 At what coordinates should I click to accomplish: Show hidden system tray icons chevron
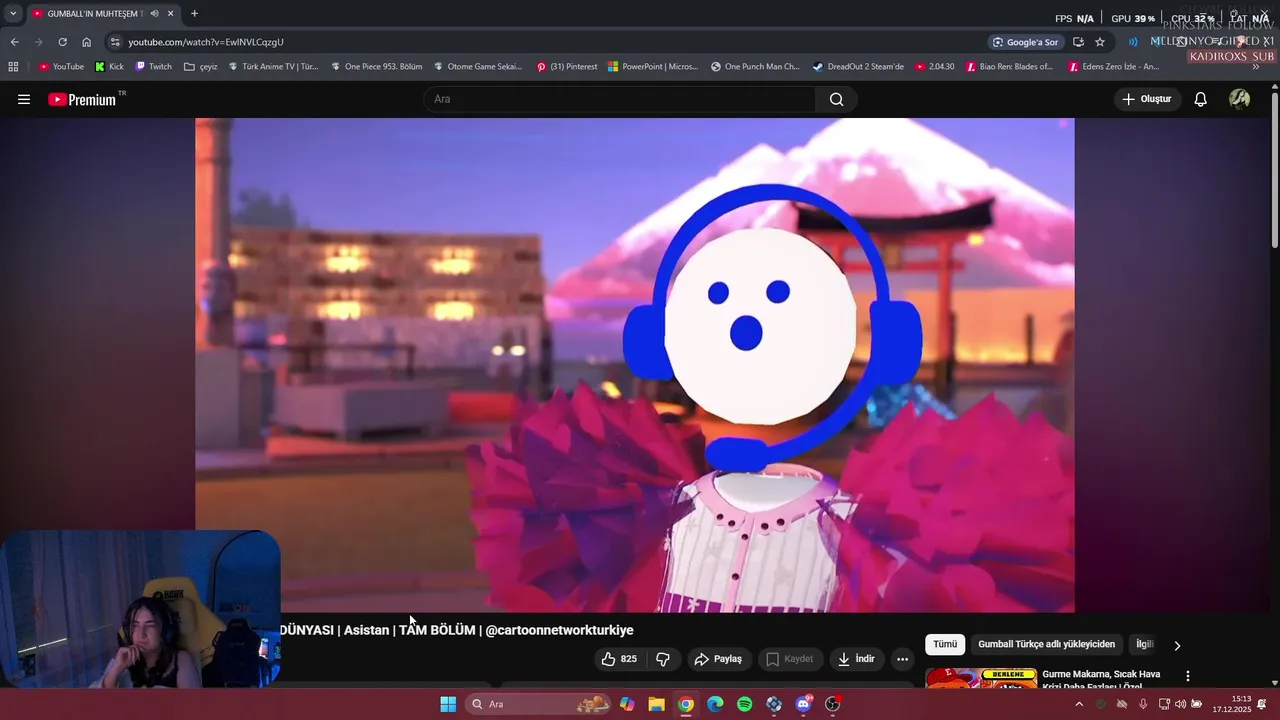tap(1078, 704)
